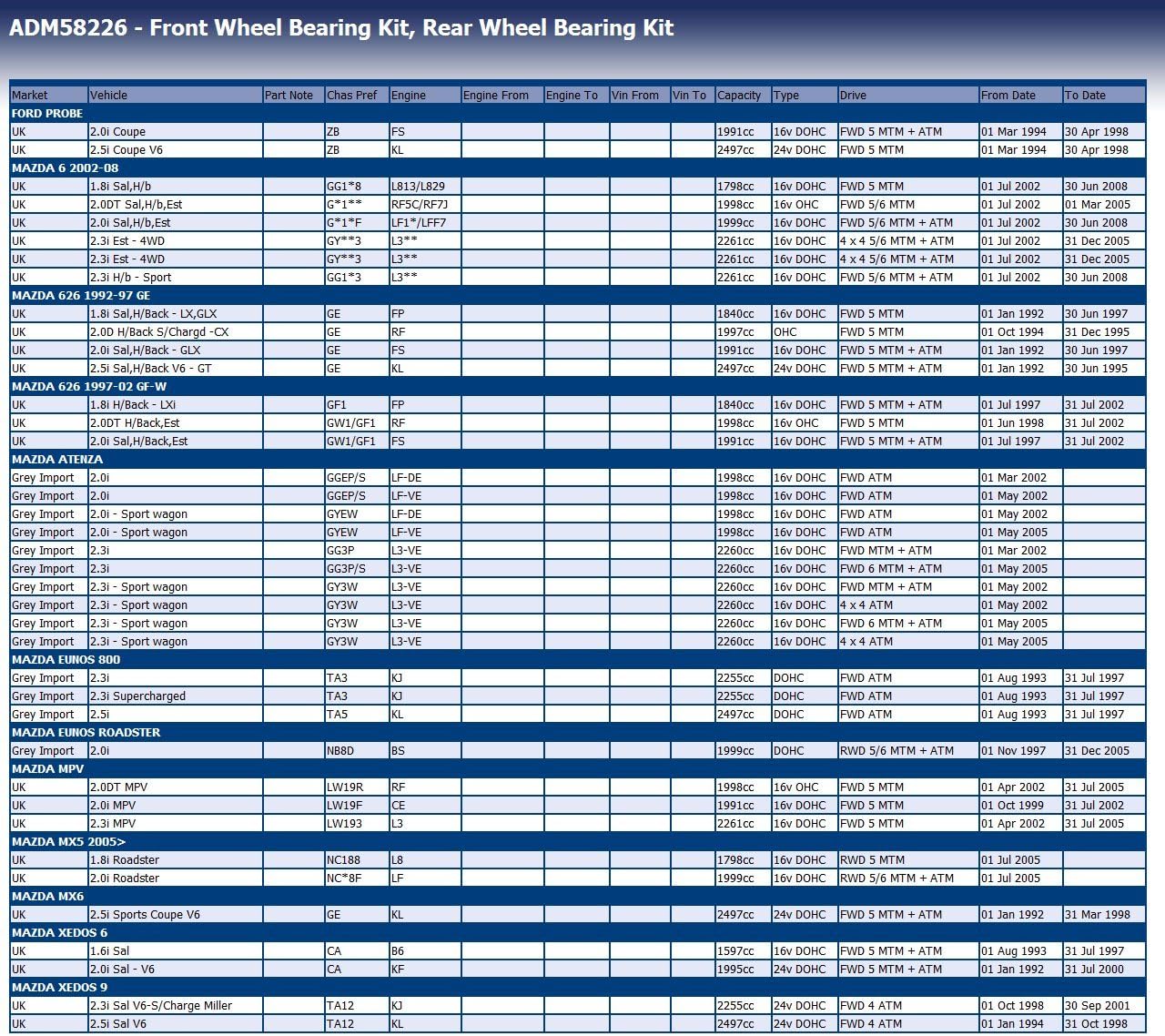
Task: Click the '2.0D H/Back S/Chargd -CX' cell
Action: tap(176, 331)
